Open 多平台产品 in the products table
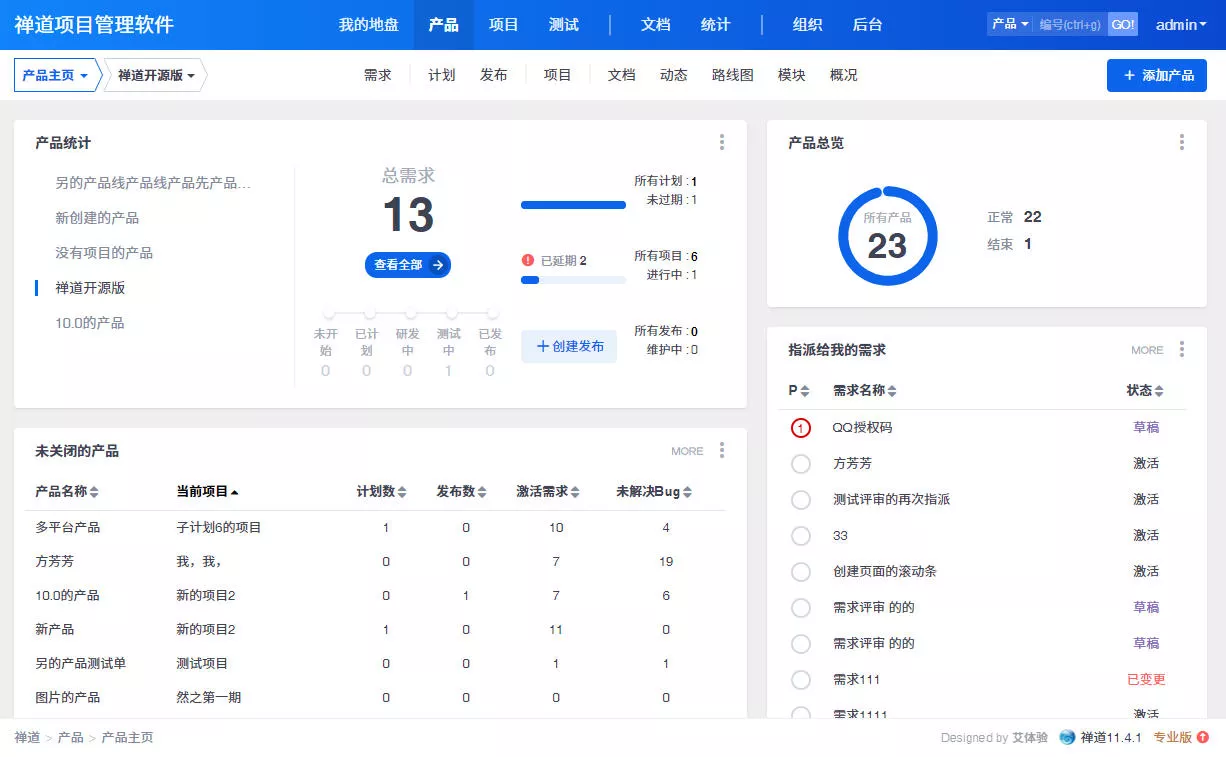The width and height of the screenshot is (1226, 757). tap(68, 527)
